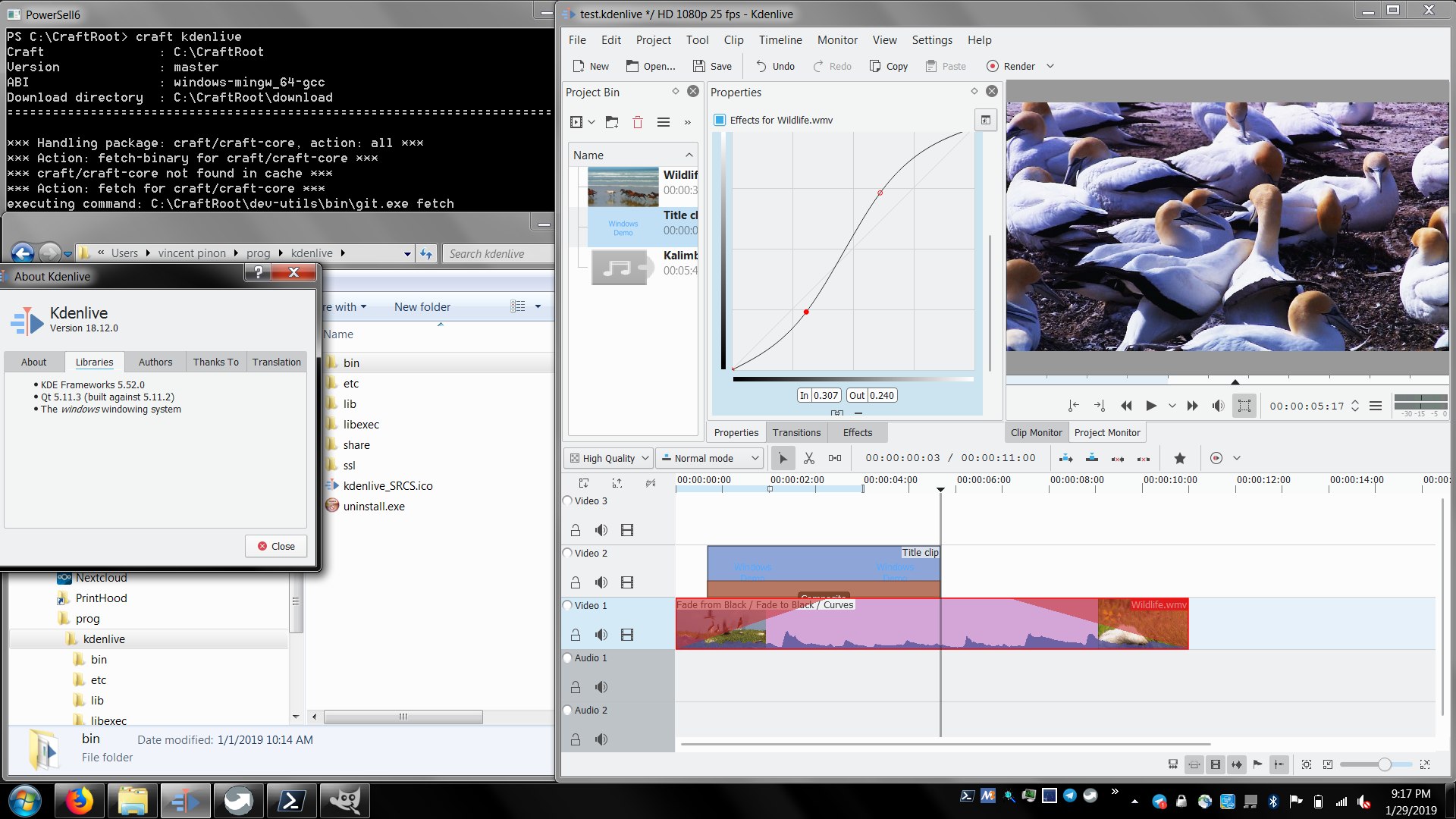Click the add folder icon in Project Bin
The height and width of the screenshot is (819, 1456).
pyautogui.click(x=612, y=122)
